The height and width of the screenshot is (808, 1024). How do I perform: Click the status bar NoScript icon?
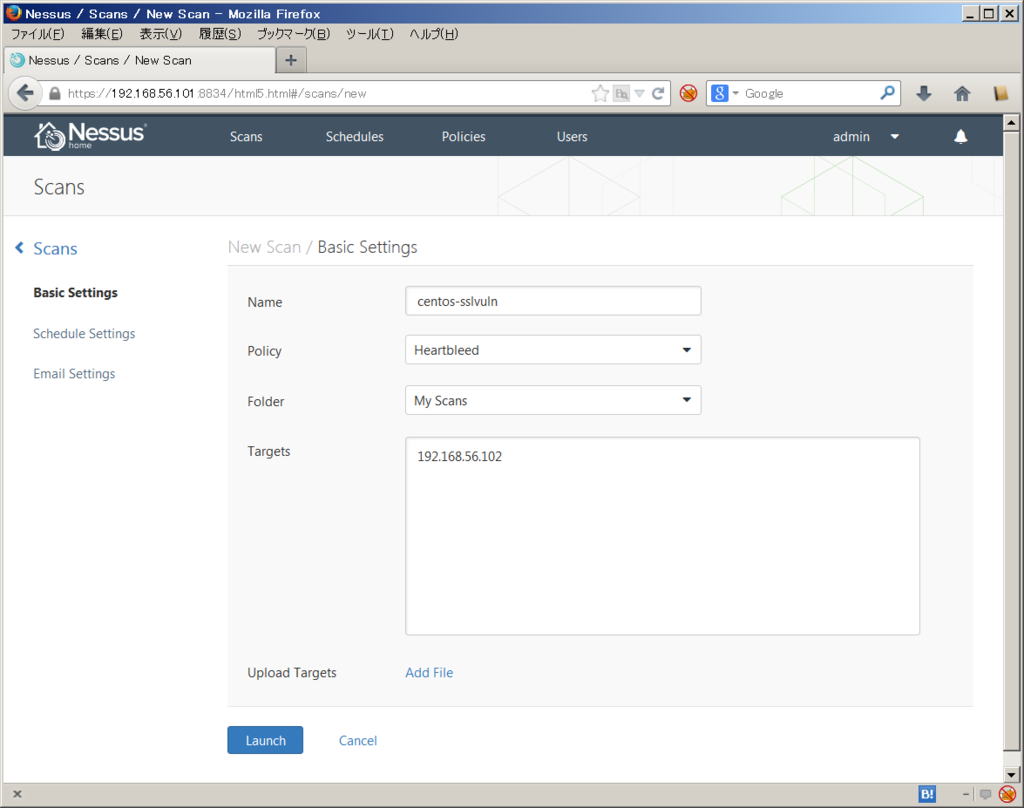click(x=1007, y=794)
